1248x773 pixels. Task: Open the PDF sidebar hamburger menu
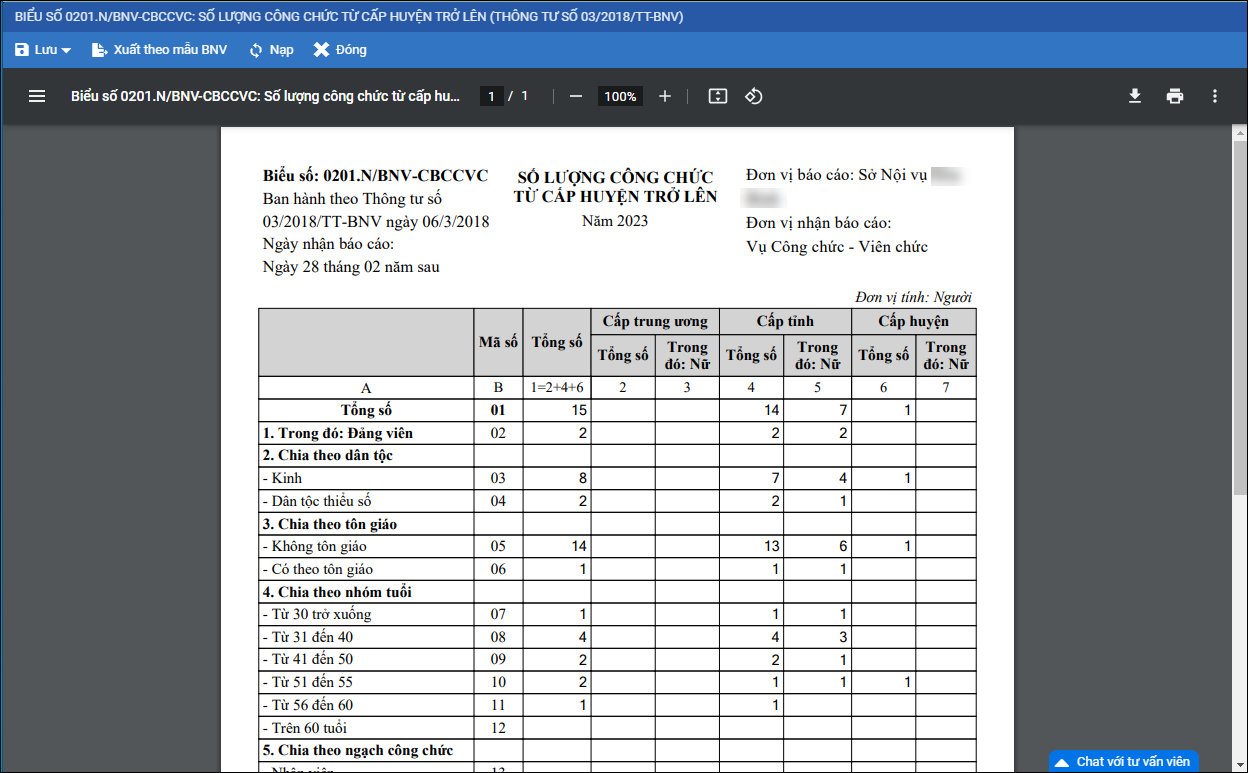(37, 96)
